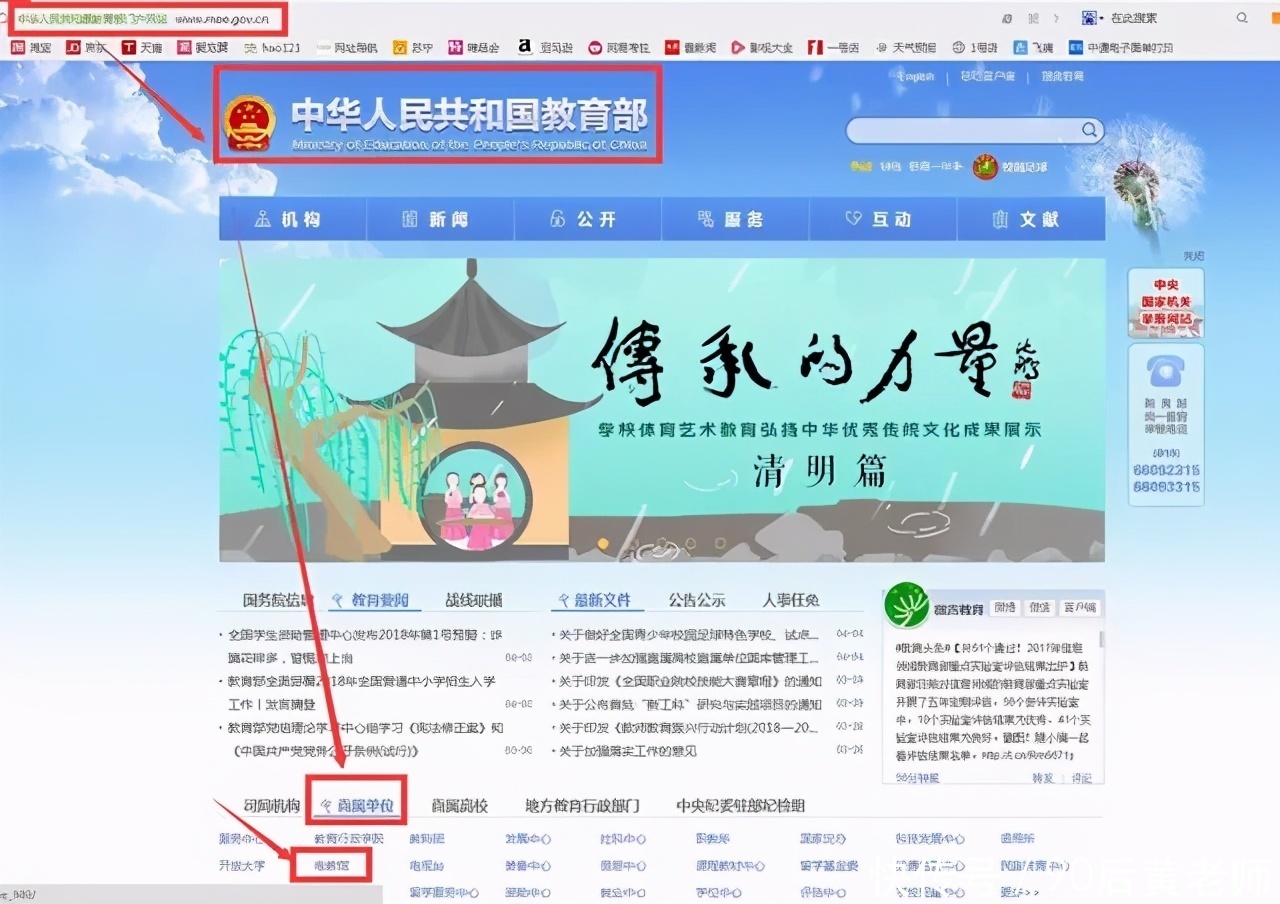Open the 人事任免 section link
The height and width of the screenshot is (904, 1280).
click(789, 599)
